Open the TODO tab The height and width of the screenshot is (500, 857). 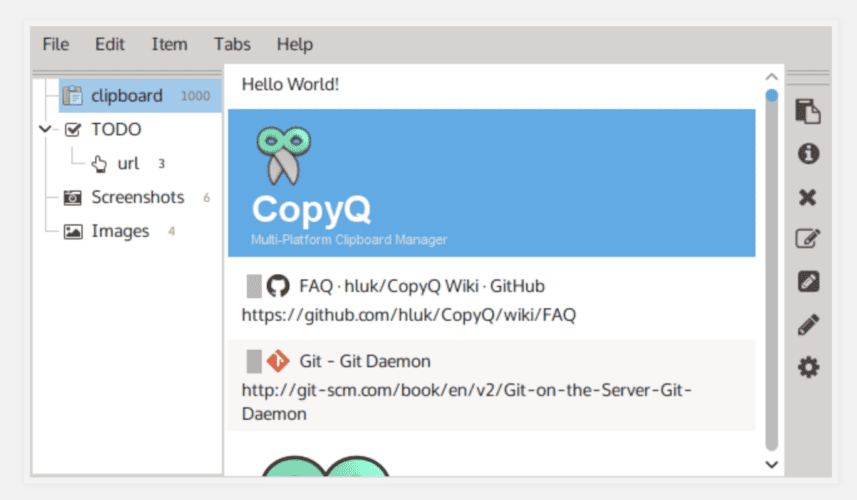[x=116, y=130]
